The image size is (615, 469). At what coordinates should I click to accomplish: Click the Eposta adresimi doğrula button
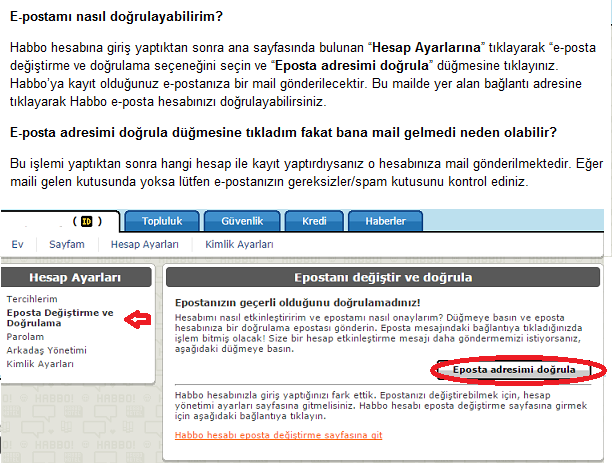pos(514,370)
